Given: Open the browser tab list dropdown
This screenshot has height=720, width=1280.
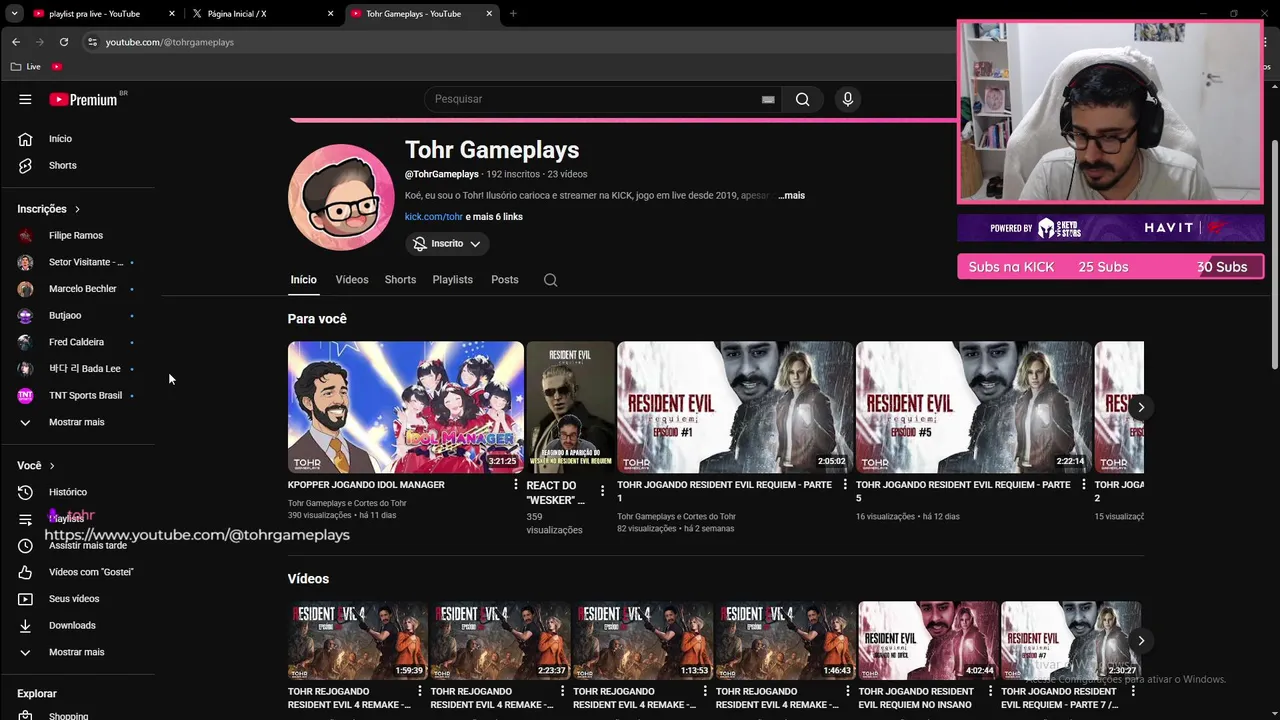Looking at the screenshot, I should click(x=14, y=14).
